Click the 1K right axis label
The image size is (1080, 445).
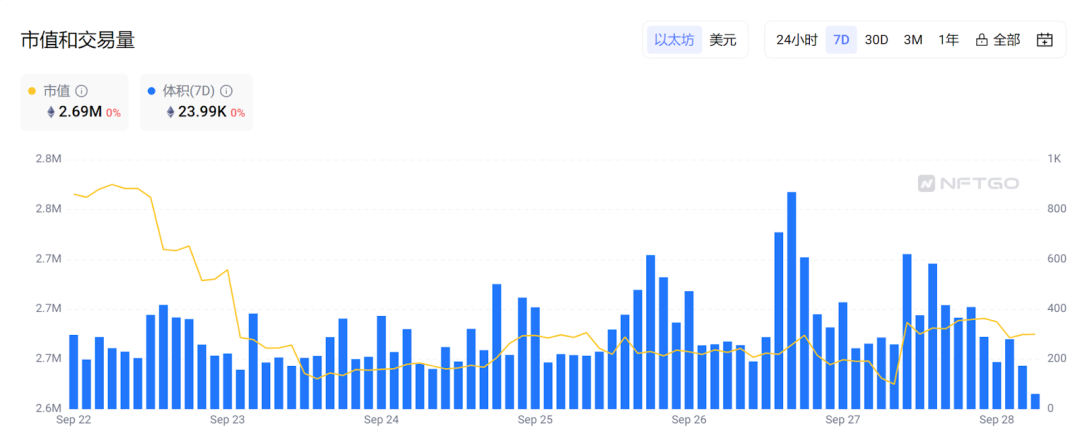(x=1054, y=159)
